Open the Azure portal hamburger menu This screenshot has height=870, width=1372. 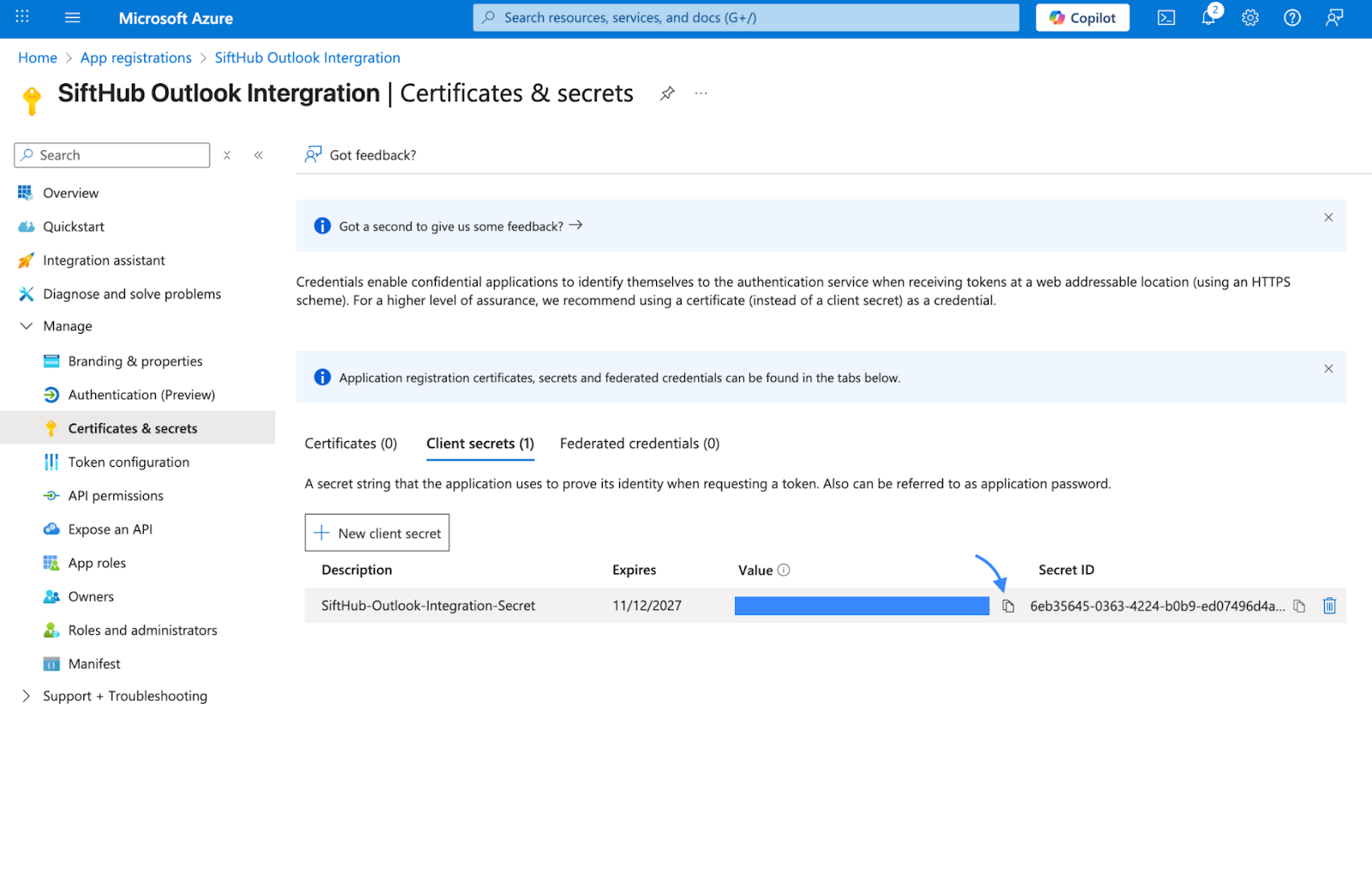73,18
